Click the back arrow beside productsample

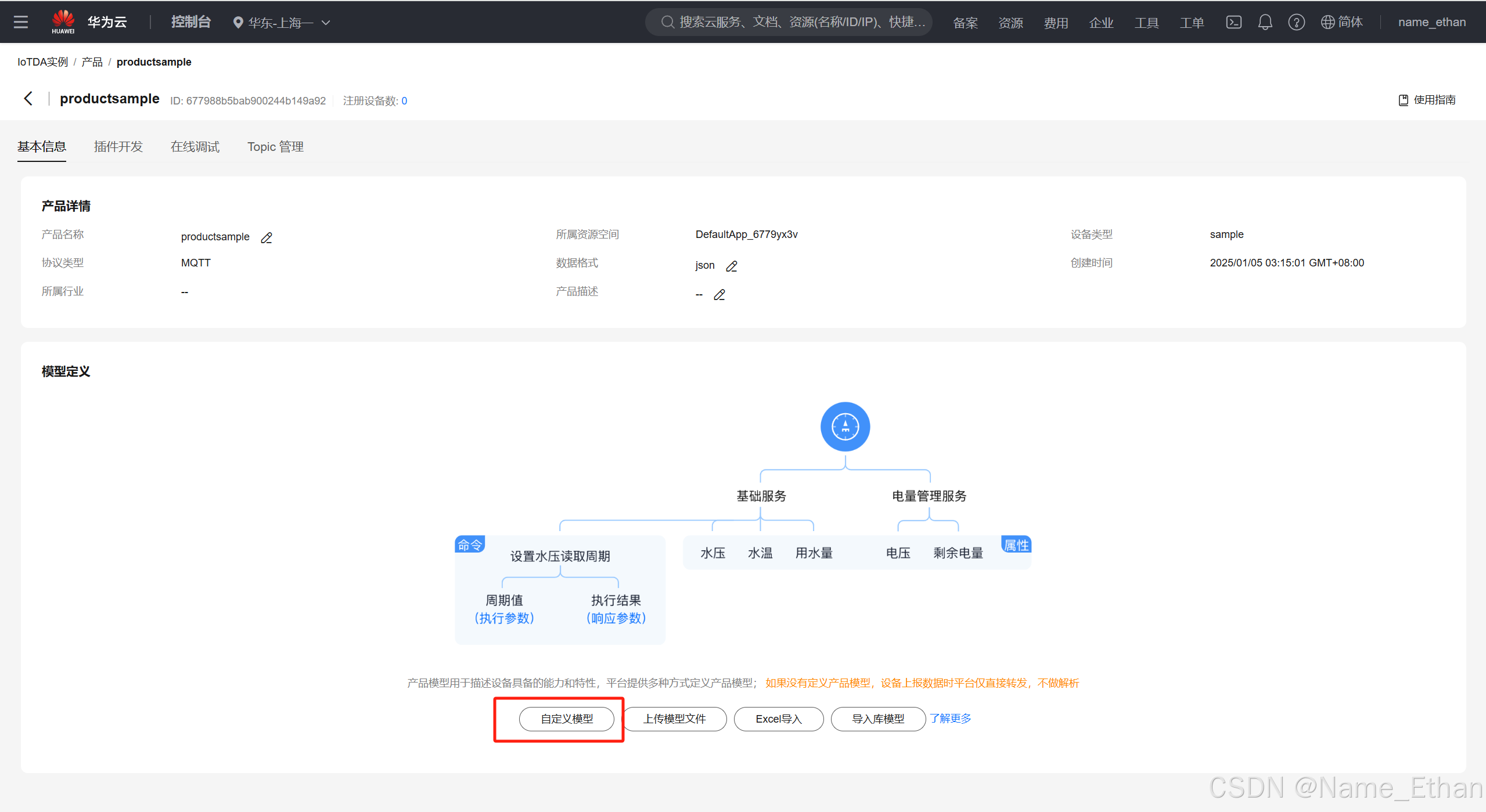[28, 99]
